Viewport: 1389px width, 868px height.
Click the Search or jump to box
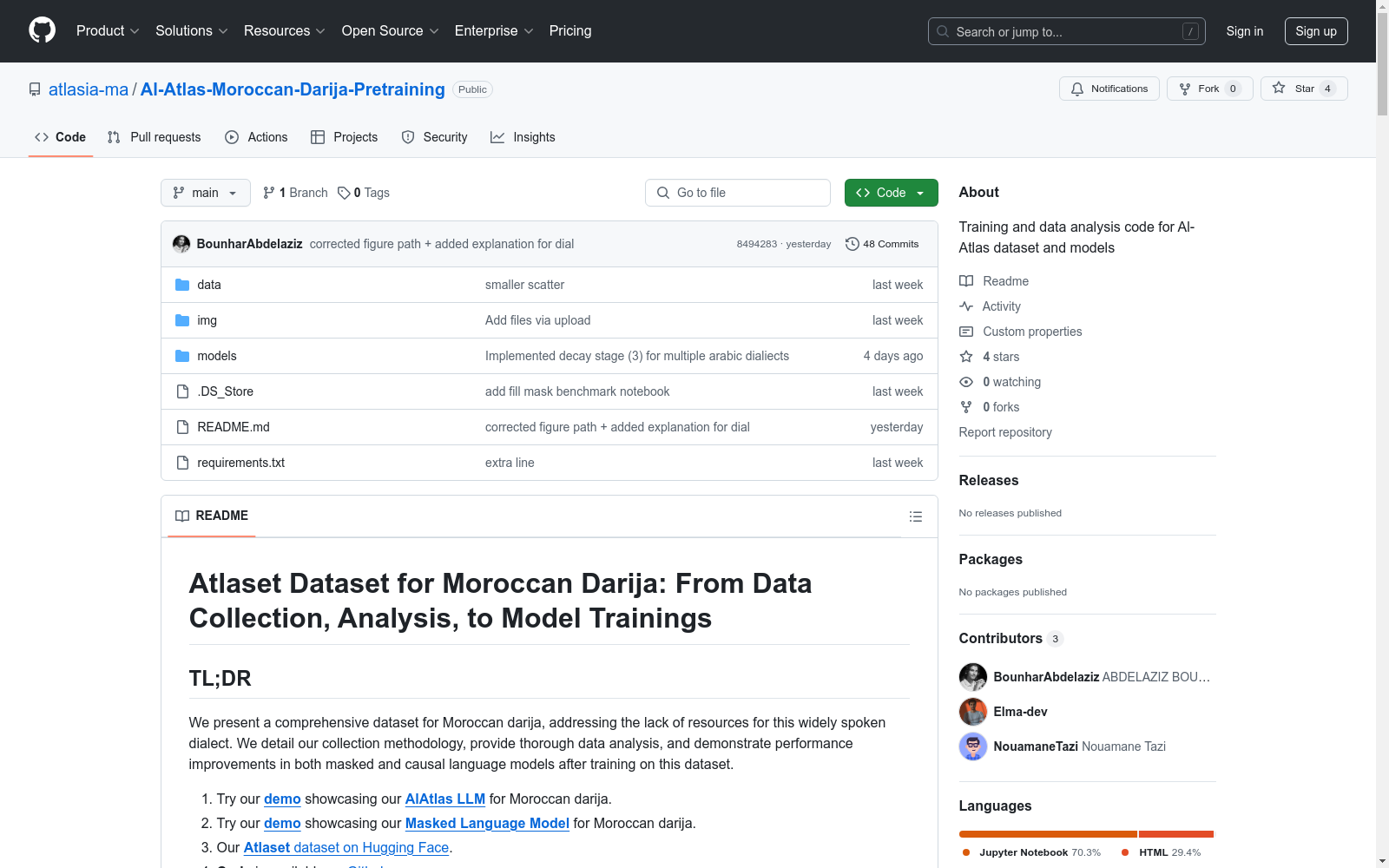[1067, 31]
